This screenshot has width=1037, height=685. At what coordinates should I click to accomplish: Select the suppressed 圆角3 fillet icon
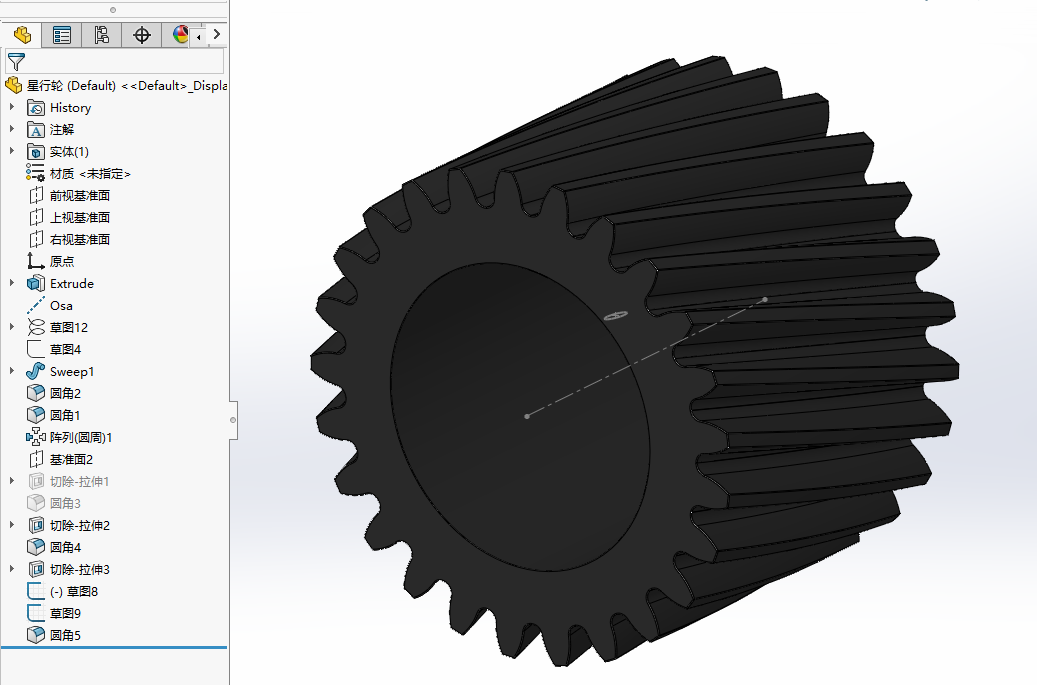click(x=36, y=503)
